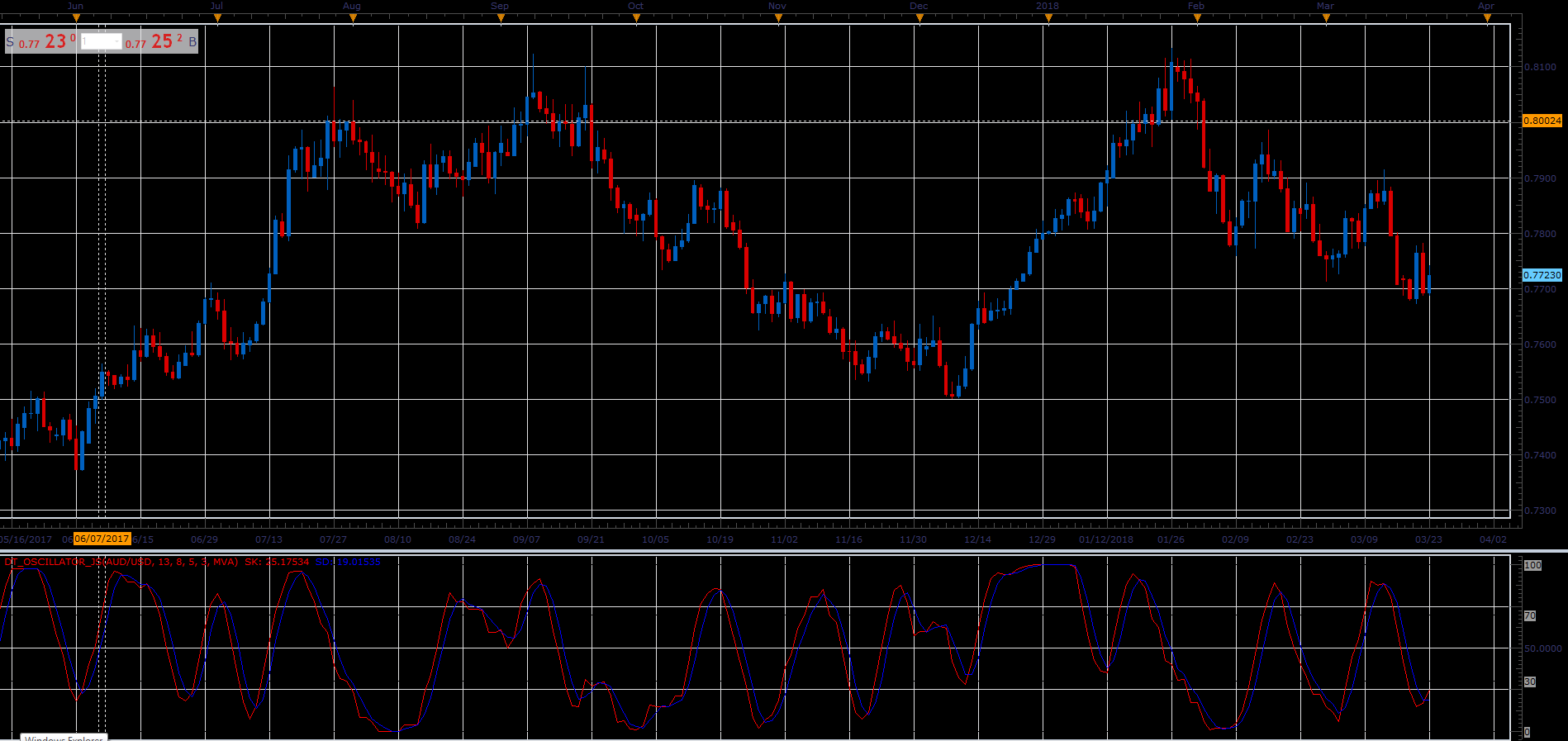Click the SD: 19.01535 oscillator value
The width and height of the screenshot is (1568, 741).
348,562
